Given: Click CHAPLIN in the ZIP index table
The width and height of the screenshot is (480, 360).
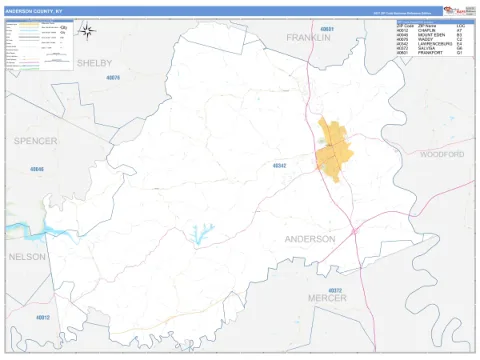Looking at the screenshot, I should 426,30.
